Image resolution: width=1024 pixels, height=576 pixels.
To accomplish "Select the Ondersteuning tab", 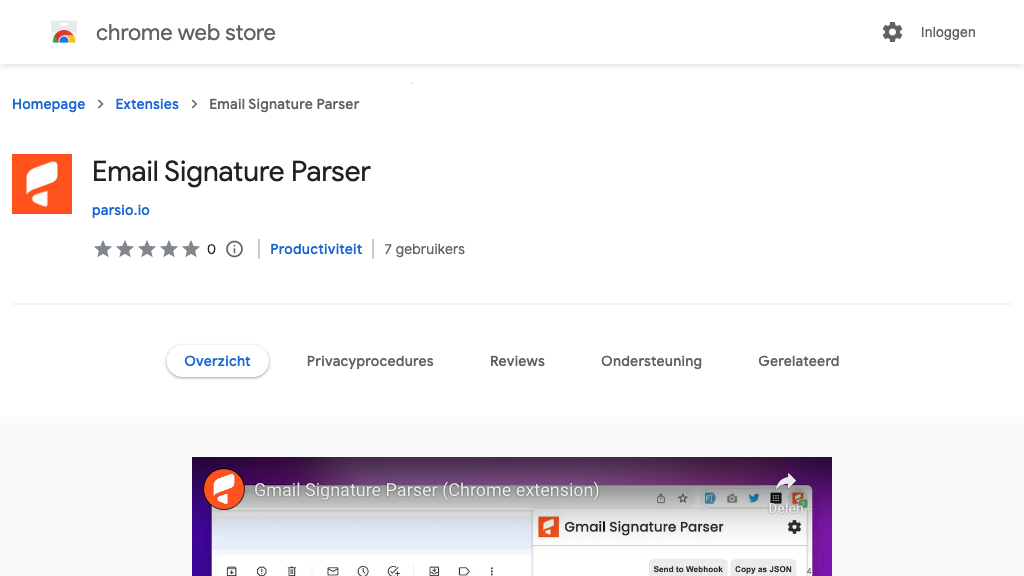I will (x=651, y=361).
